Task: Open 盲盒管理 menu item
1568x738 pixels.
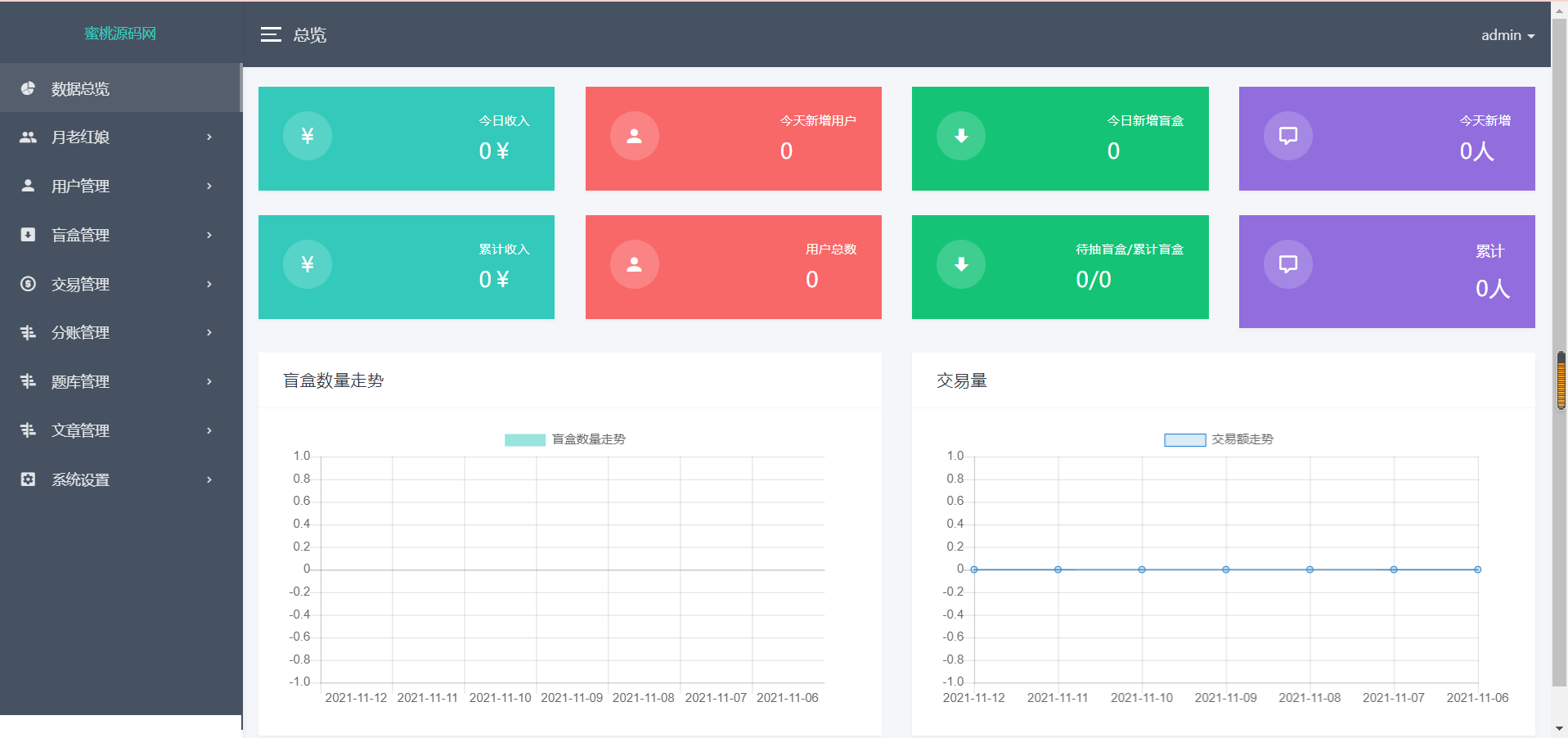Action: coord(120,236)
